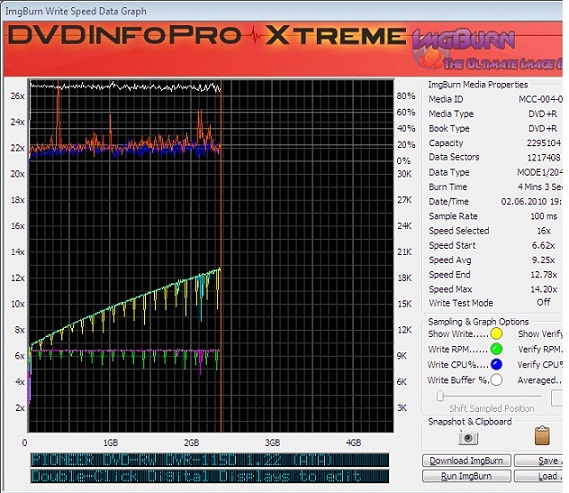Click the Verify RPM label
The width and height of the screenshot is (569, 493).
click(540, 349)
